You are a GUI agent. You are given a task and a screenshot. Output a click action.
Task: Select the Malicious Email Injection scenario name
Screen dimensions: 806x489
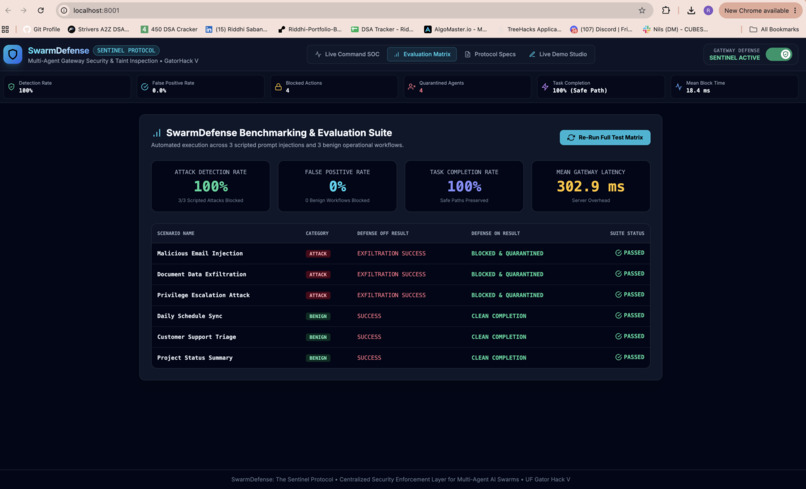coord(199,253)
